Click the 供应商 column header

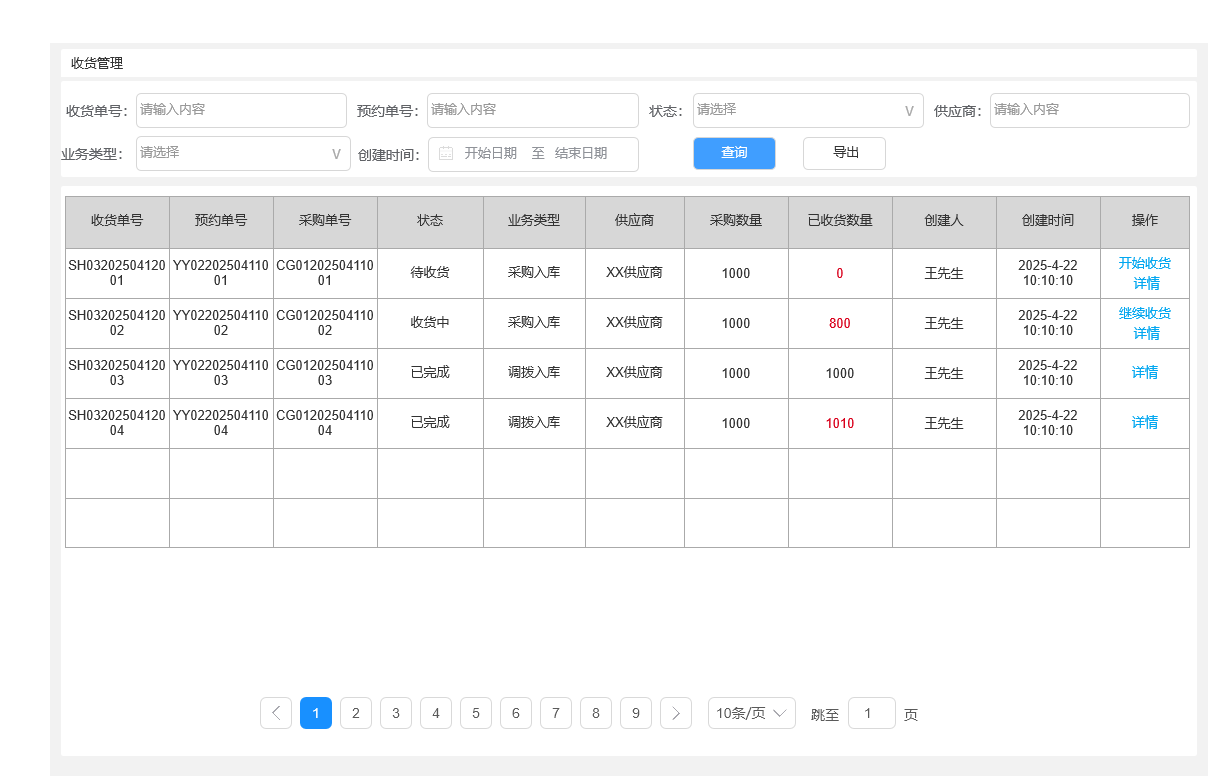[635, 221]
